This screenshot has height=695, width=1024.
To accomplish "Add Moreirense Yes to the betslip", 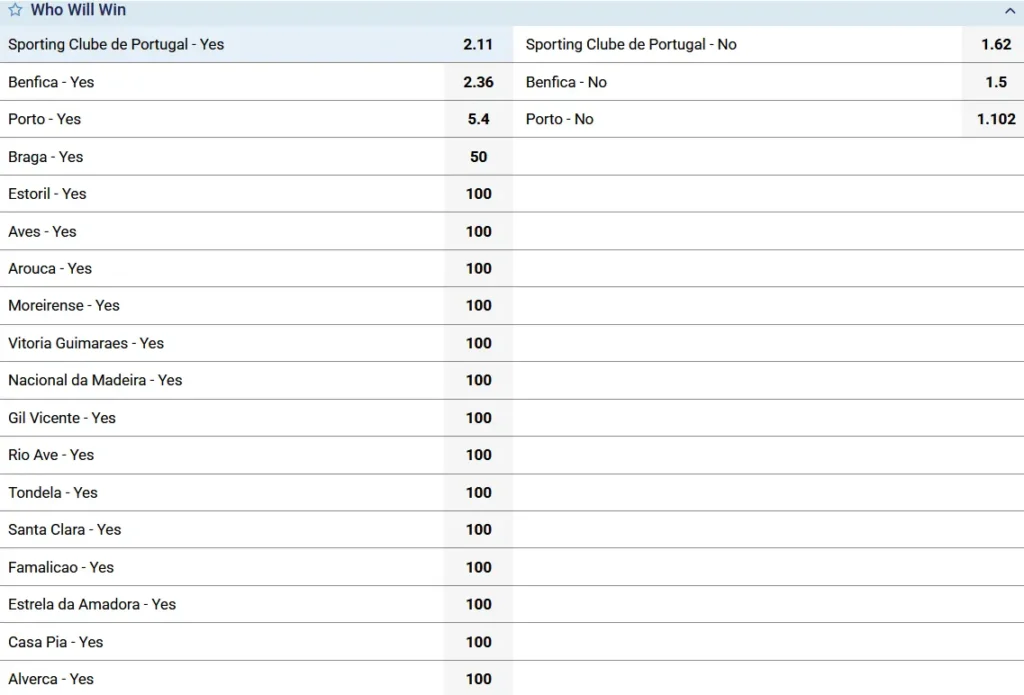I will pyautogui.click(x=478, y=306).
